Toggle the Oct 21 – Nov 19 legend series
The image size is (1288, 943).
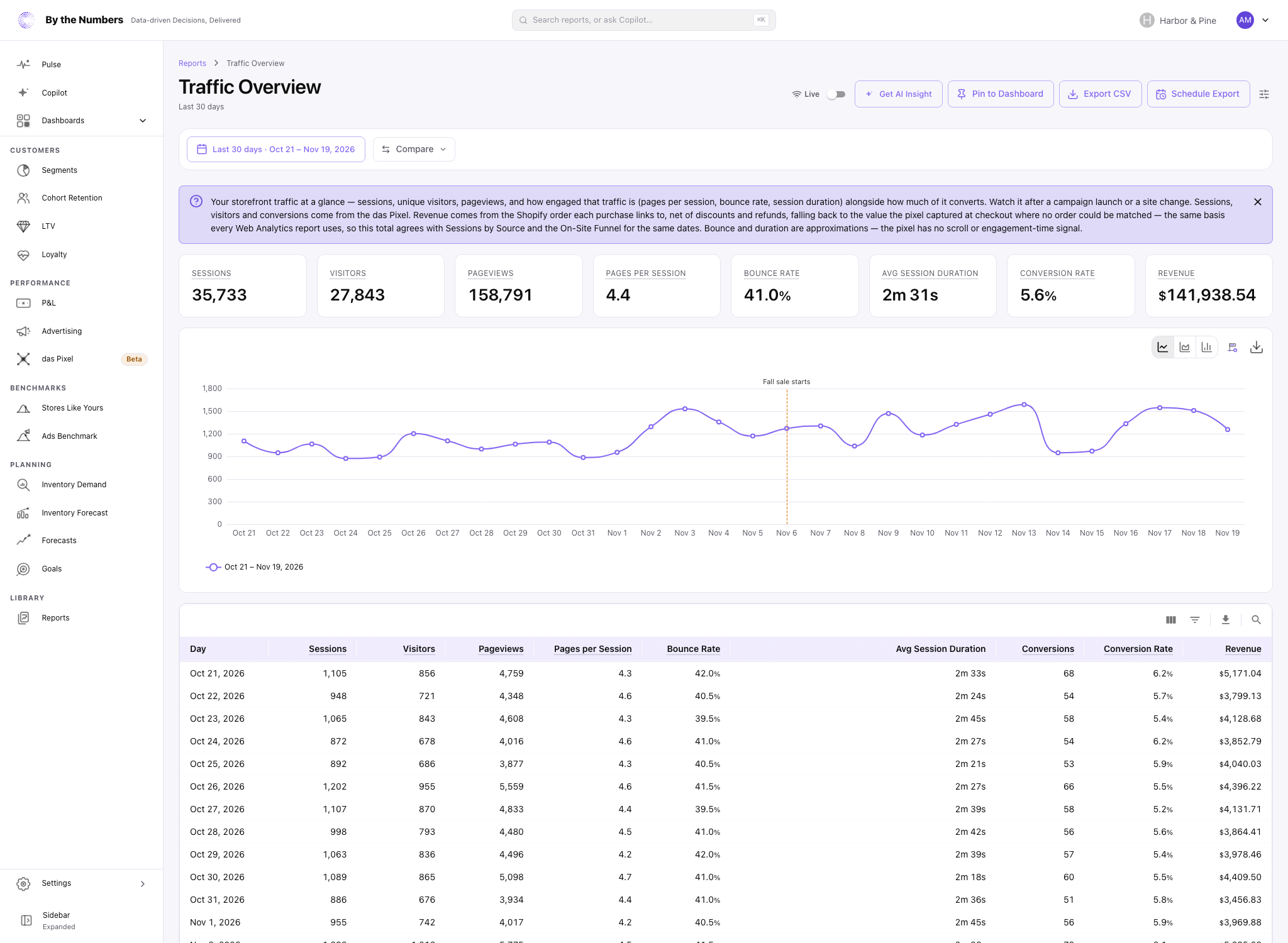255,567
